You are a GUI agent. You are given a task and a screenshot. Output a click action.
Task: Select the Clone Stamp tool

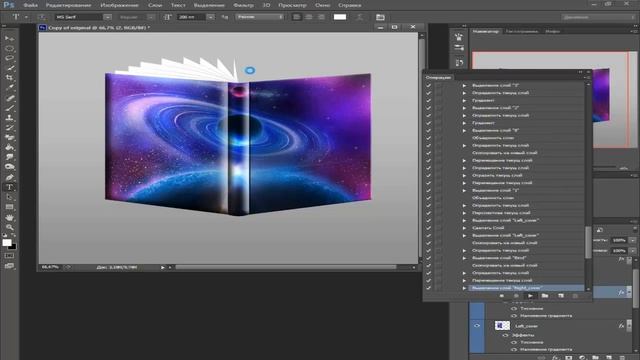(x=9, y=118)
